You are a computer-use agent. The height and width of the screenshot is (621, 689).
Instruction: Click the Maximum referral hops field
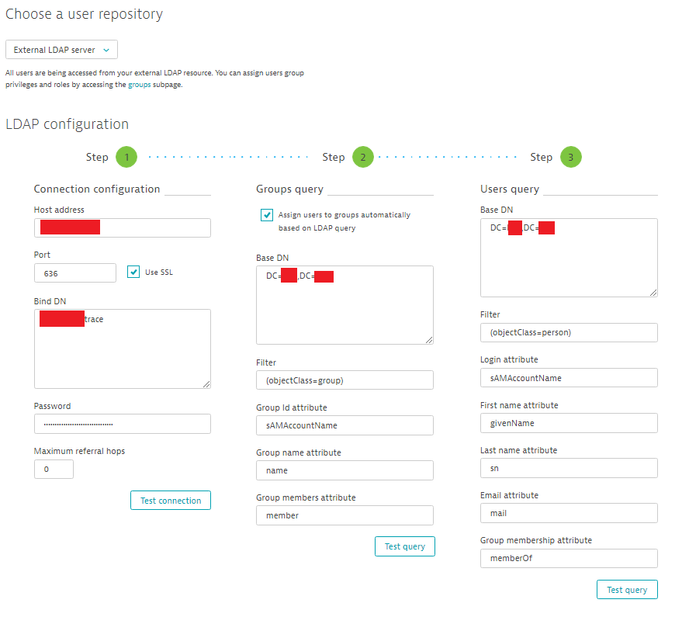53,468
